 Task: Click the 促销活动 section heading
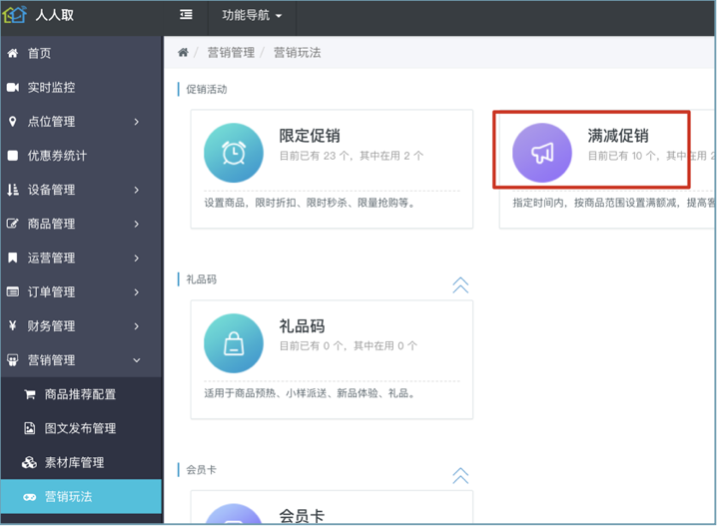point(206,89)
